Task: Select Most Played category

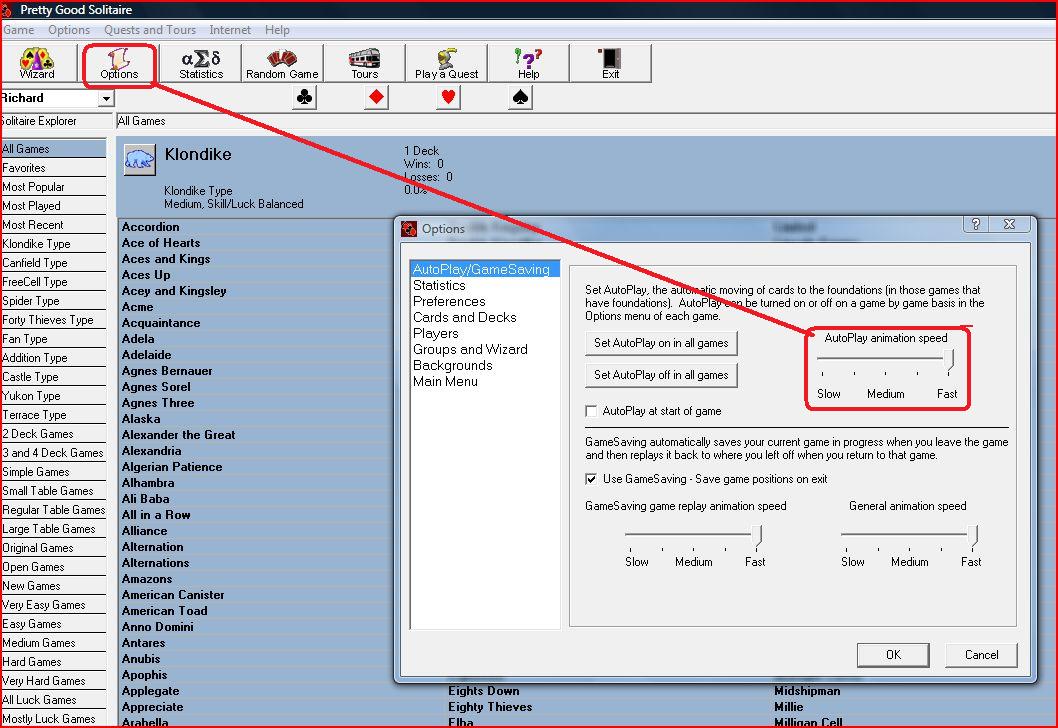Action: point(53,206)
